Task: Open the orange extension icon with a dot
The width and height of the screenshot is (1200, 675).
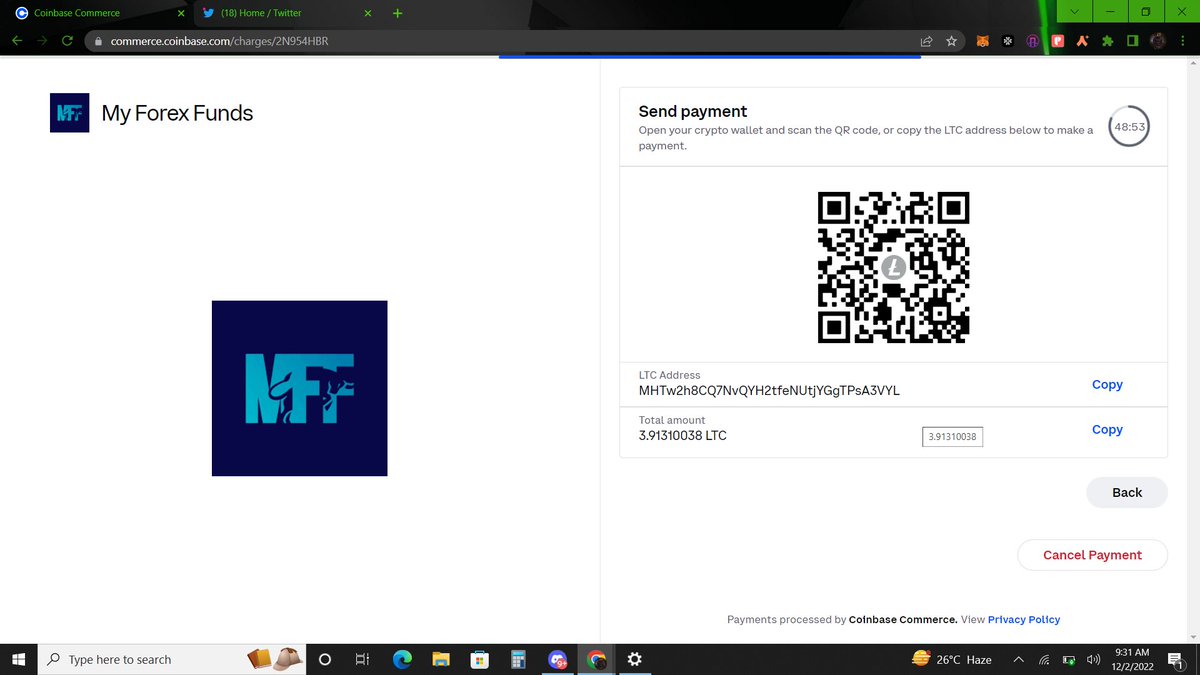Action: 1082,41
